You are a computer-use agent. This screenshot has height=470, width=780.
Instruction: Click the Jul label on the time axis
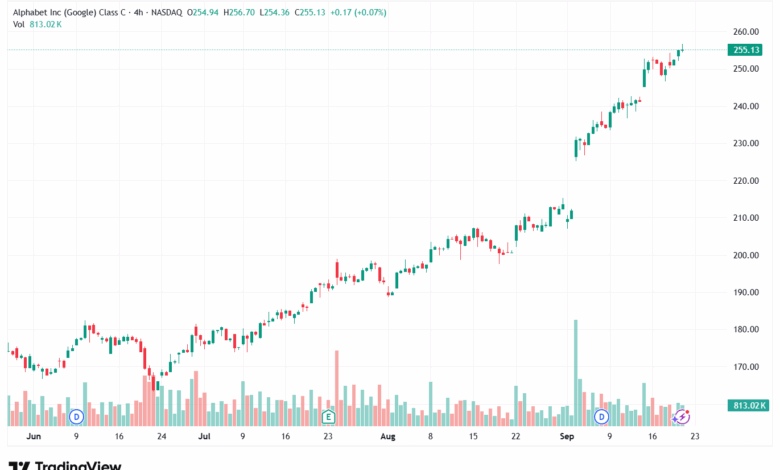(x=204, y=437)
